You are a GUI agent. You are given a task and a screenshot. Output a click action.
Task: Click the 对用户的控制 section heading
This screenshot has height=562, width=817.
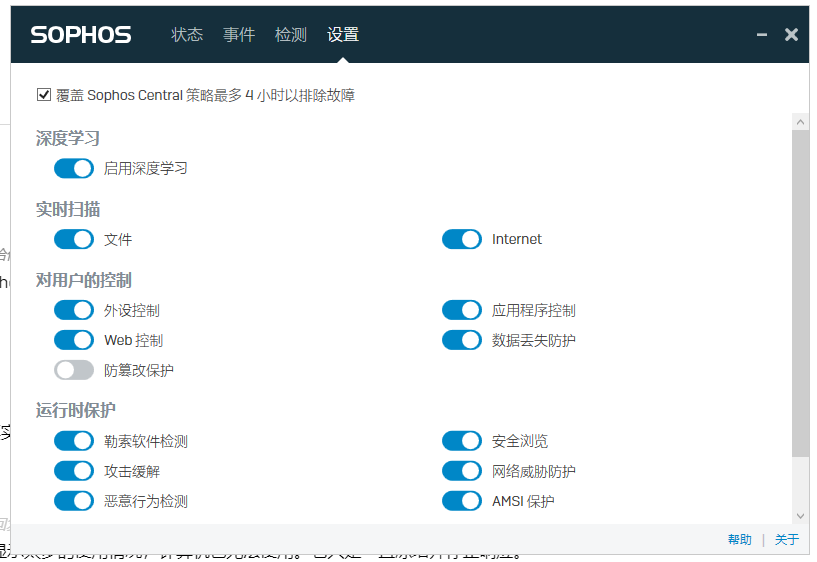coord(83,280)
